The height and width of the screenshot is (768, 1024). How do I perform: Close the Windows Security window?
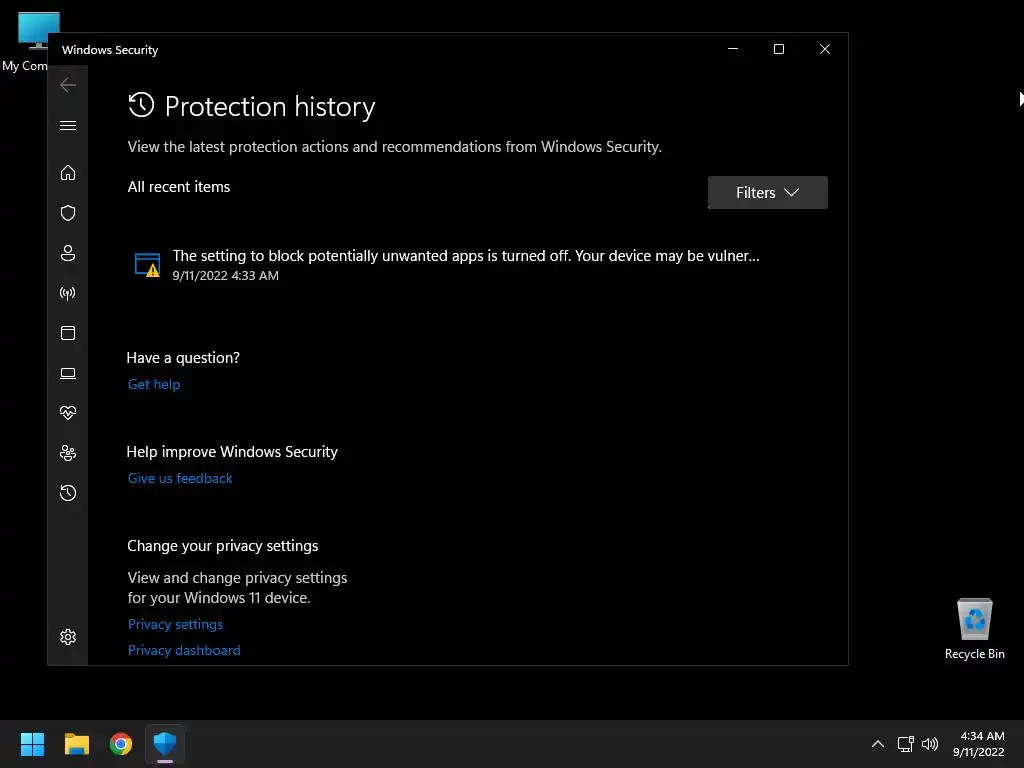coord(825,49)
